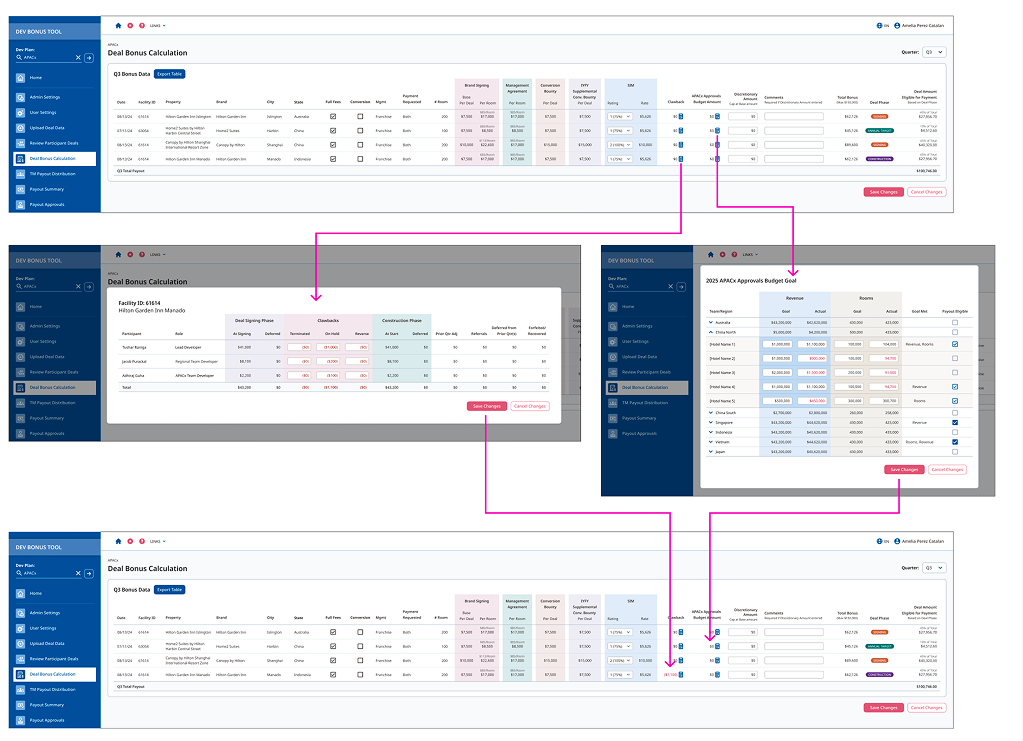Click the globe language icon in top screen
This screenshot has height=741, width=1023.
click(879, 25)
